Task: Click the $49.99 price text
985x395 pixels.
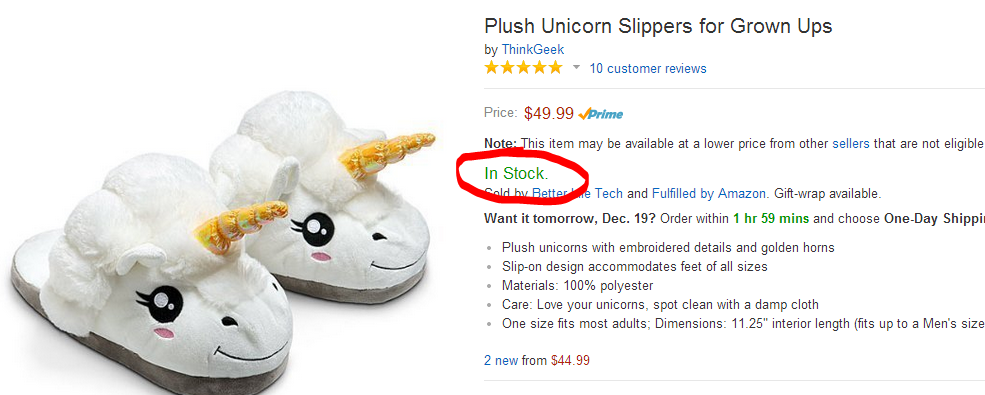Action: [x=549, y=113]
